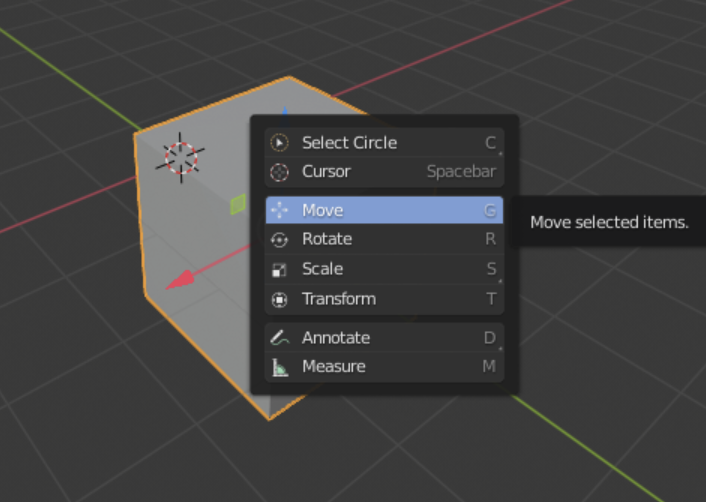Click the 'S' shortcut beside Scale

click(x=491, y=269)
